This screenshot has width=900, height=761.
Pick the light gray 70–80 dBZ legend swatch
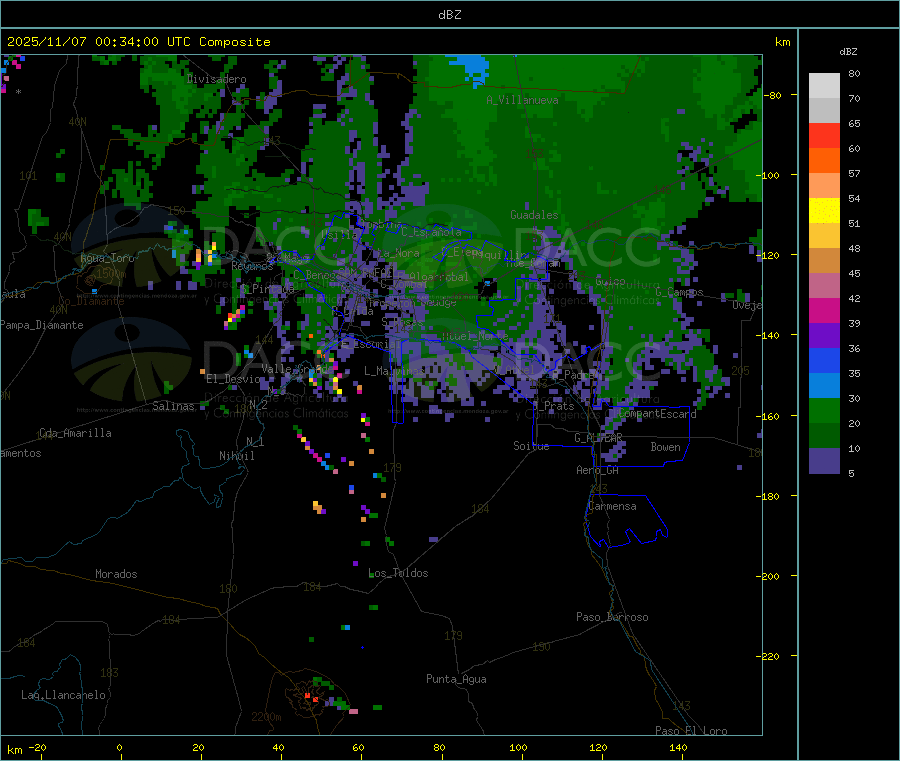[x=824, y=86]
